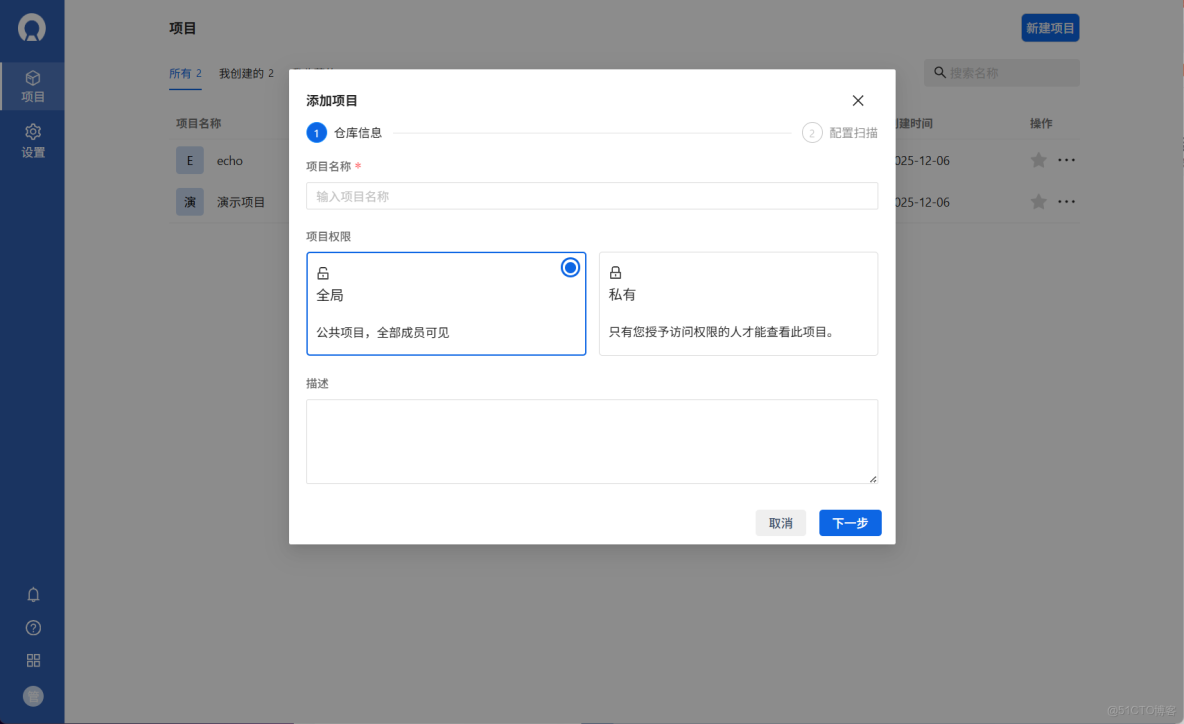This screenshot has width=1184, height=724.
Task: Open notifications via the bell icon
Action: pyautogui.click(x=33, y=594)
